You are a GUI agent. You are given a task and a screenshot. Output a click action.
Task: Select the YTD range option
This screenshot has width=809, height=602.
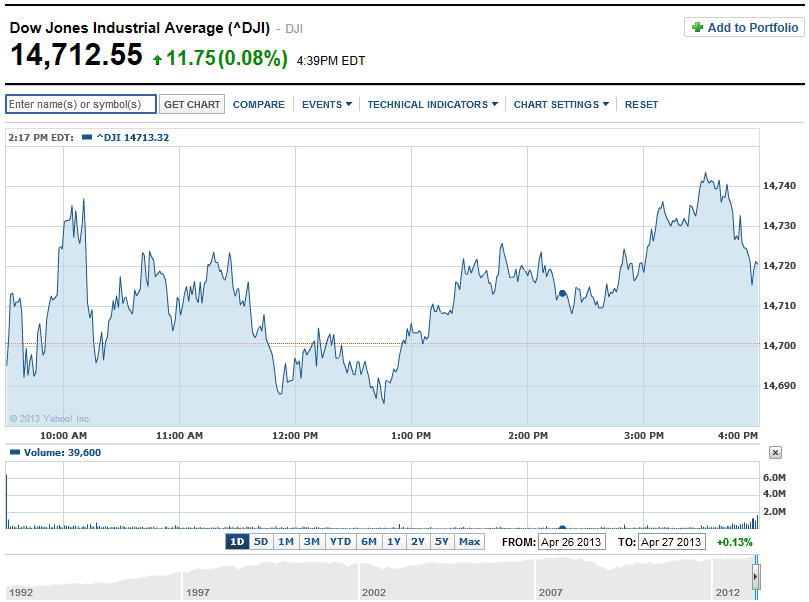pyautogui.click(x=341, y=542)
